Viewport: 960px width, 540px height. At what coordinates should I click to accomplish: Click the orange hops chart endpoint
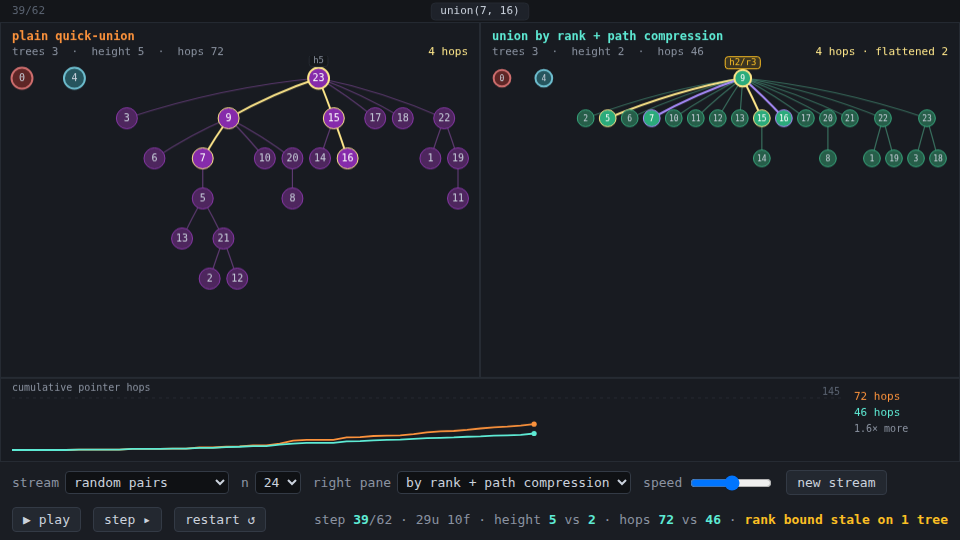(x=534, y=424)
